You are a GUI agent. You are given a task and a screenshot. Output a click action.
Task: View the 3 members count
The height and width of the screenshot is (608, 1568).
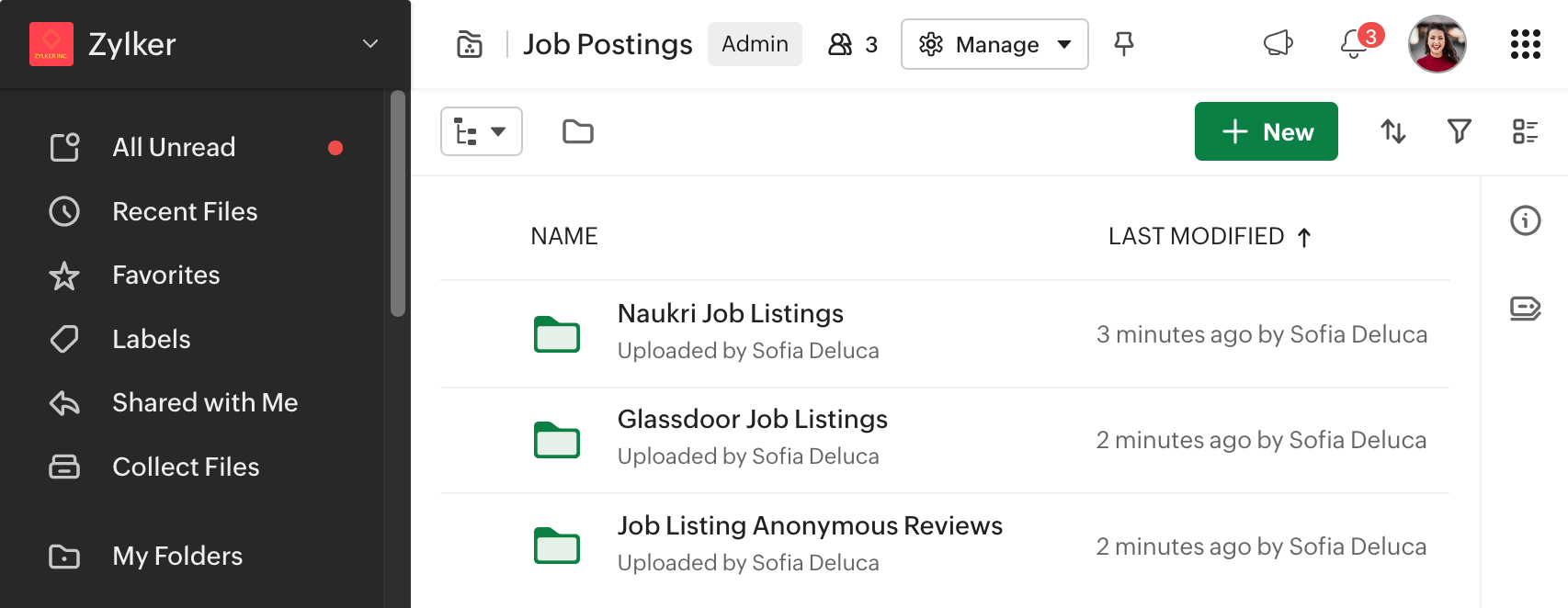point(853,44)
